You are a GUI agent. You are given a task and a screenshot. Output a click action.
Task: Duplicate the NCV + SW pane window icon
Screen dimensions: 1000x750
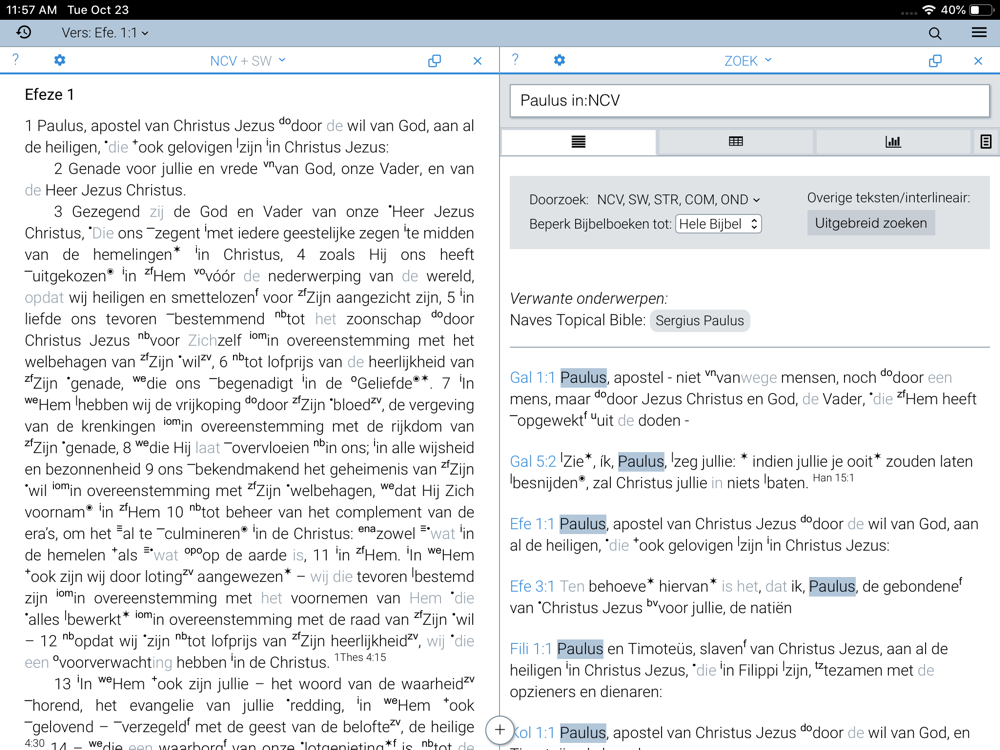pos(434,61)
